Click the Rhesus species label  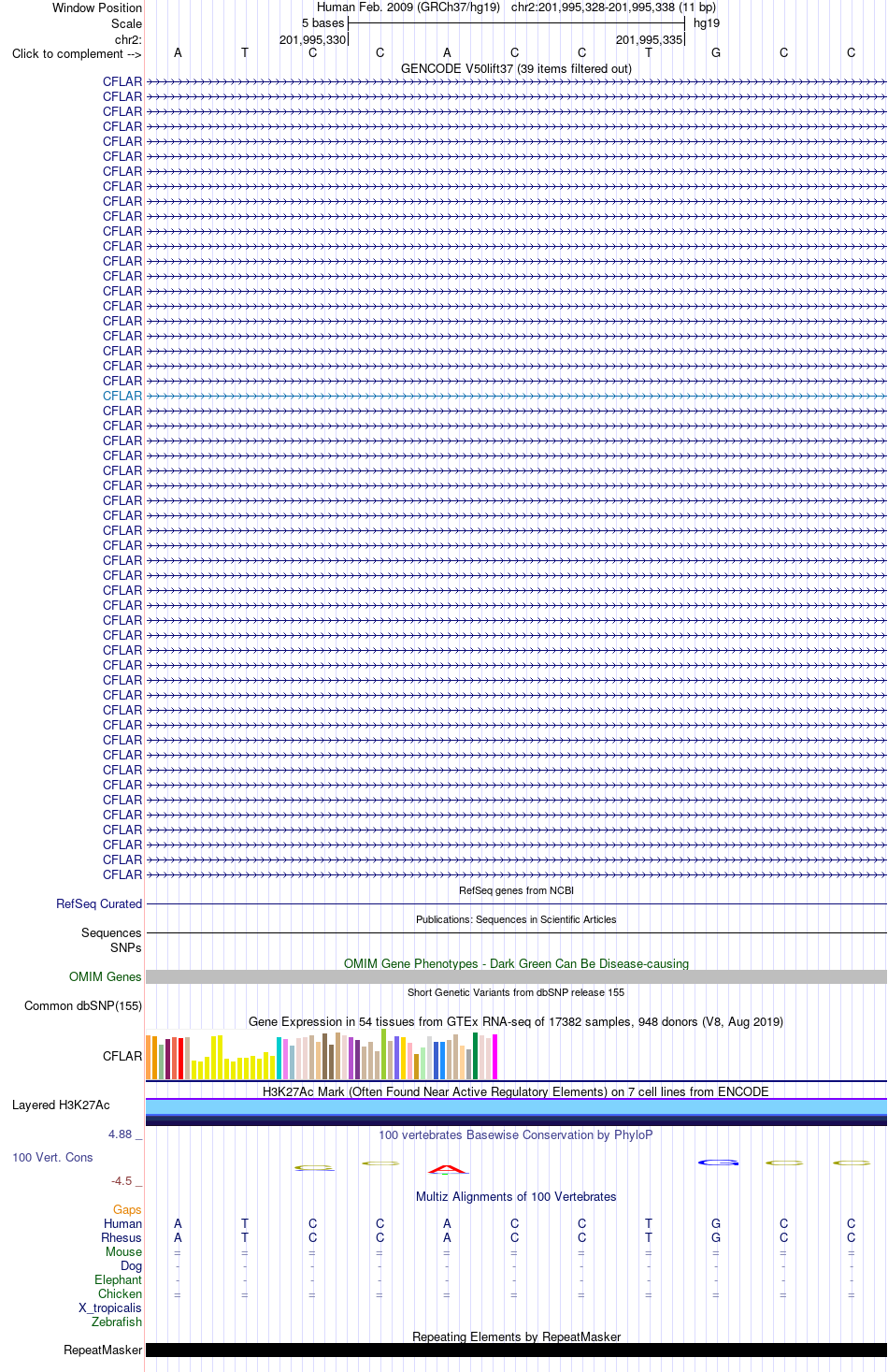point(122,1237)
